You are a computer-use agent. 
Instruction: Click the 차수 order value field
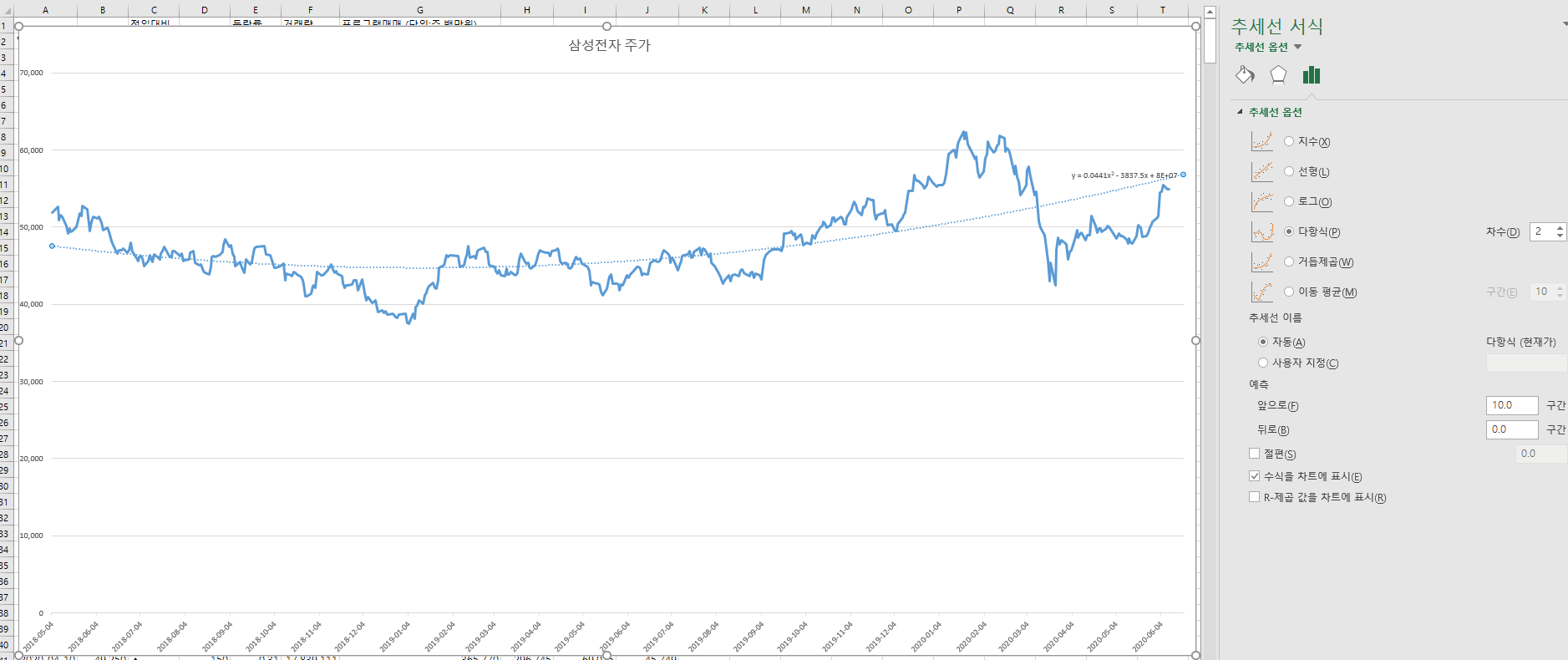click(x=1542, y=231)
